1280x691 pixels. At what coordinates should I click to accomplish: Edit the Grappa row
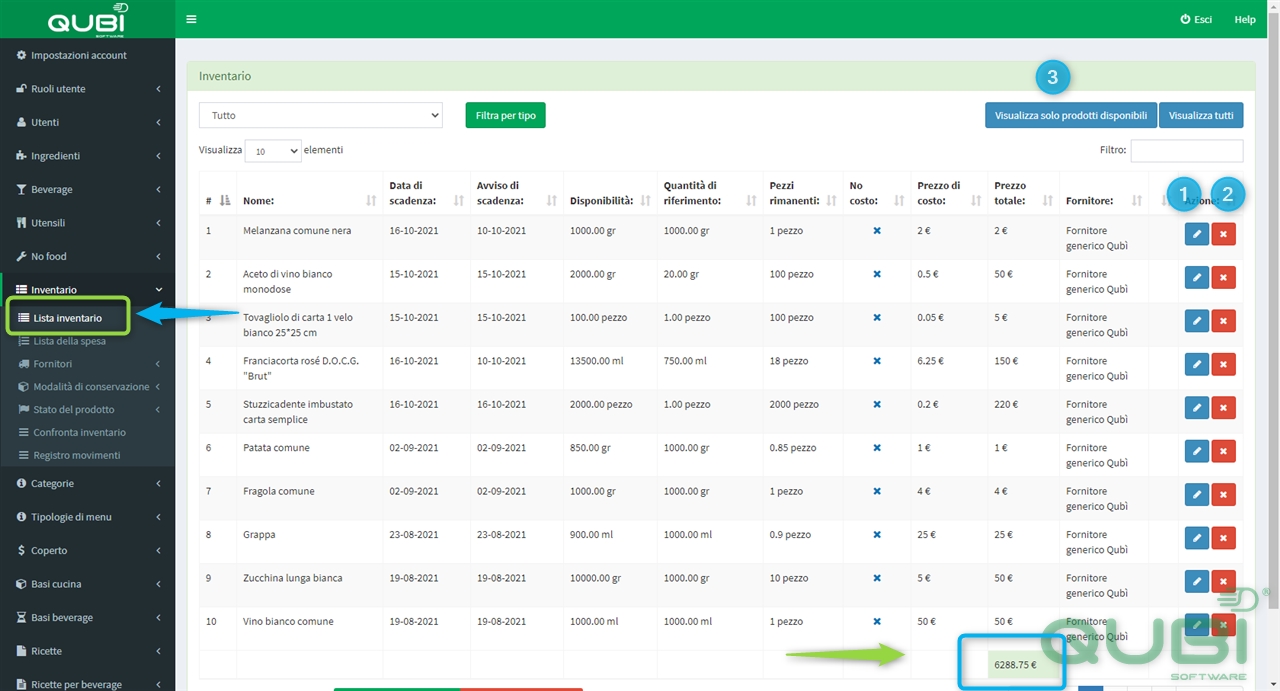tap(1196, 538)
